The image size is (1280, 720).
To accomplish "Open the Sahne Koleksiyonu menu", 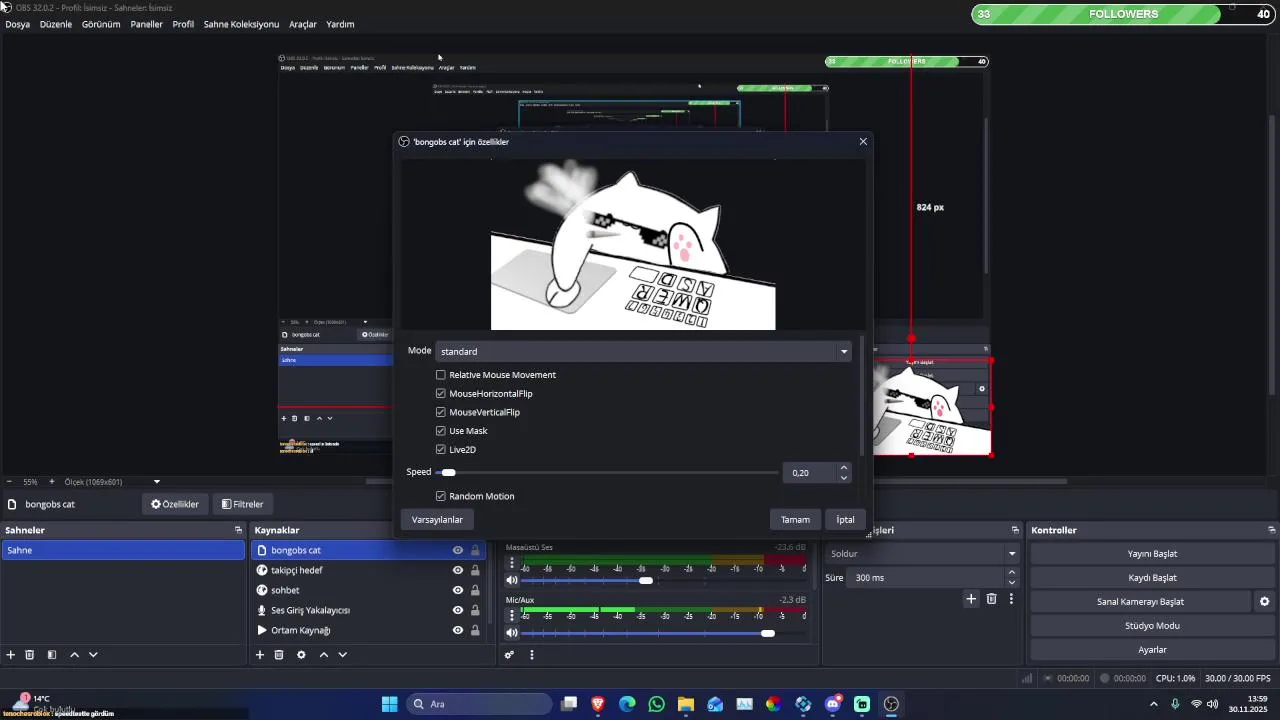I will 241,24.
